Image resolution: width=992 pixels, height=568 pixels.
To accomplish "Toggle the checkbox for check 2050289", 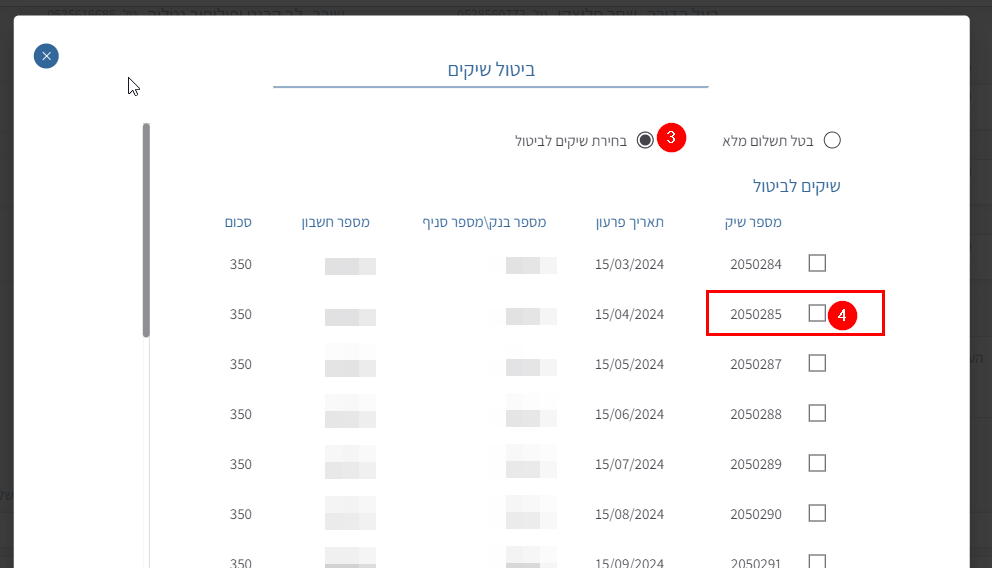I will click(x=817, y=463).
